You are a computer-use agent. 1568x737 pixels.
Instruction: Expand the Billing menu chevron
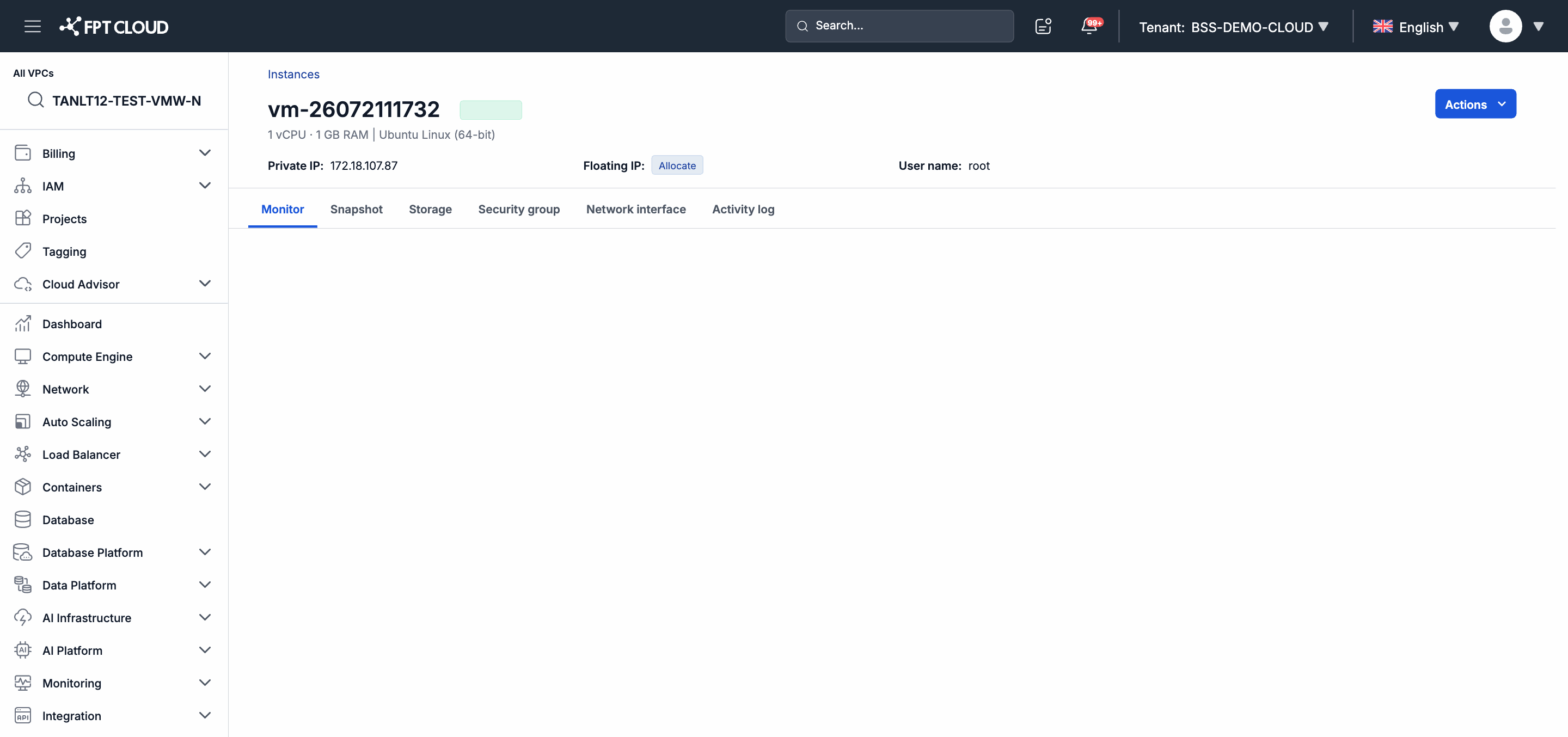click(205, 153)
